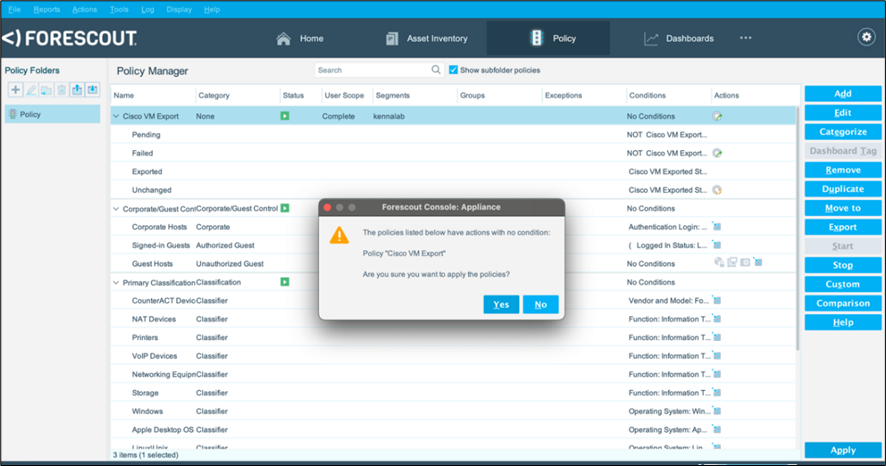Image resolution: width=886 pixels, height=466 pixels.
Task: Collapse the Cisco VM Export policy
Action: tap(116, 116)
